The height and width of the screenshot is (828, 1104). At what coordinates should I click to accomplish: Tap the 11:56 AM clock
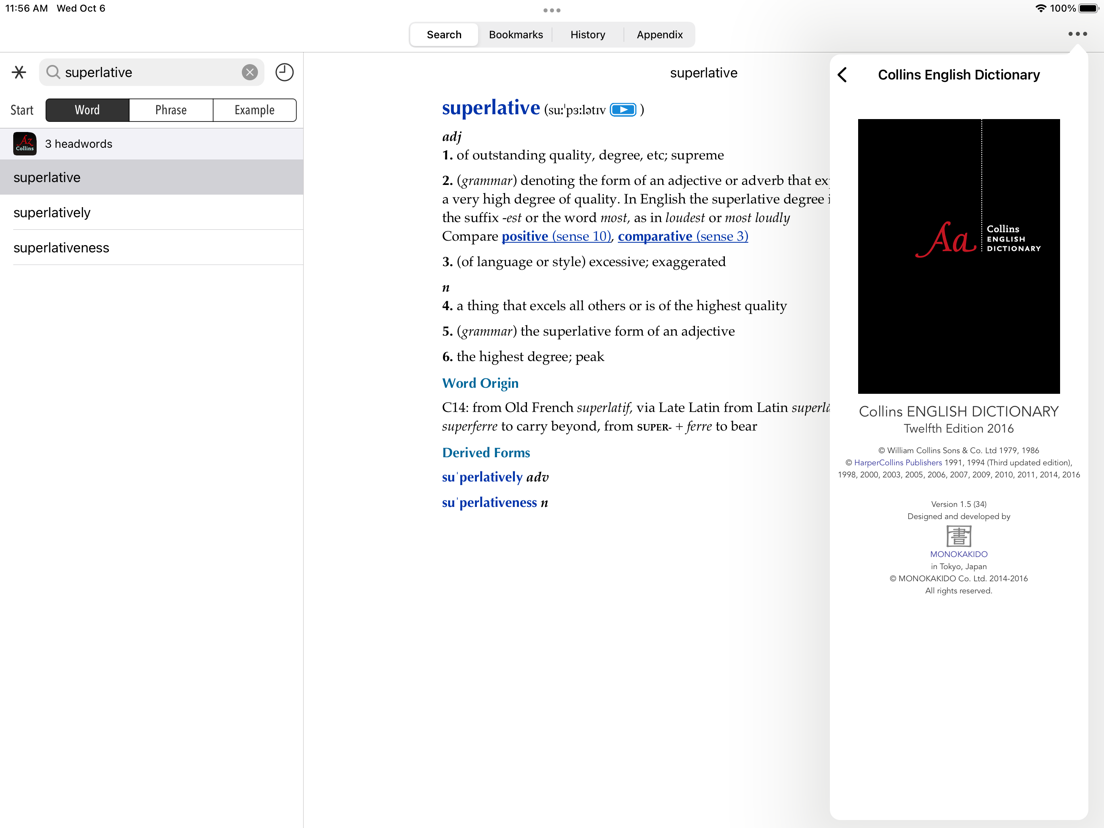point(27,8)
